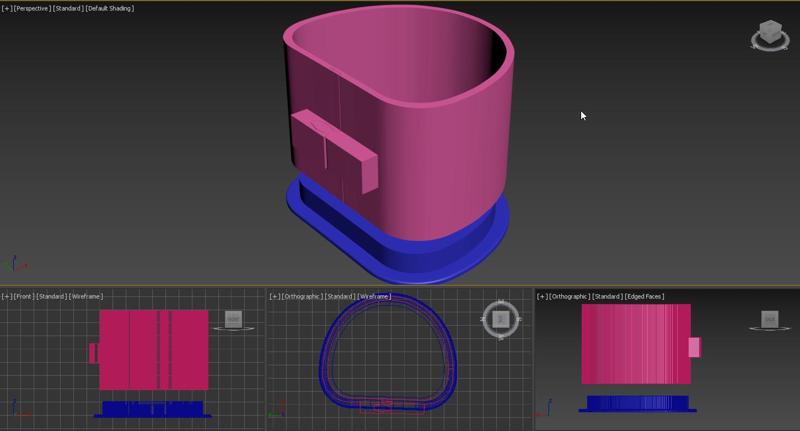This screenshot has width=800, height=431.
Task: Open the [Wireframe] menu in Front viewport
Action: [86, 296]
